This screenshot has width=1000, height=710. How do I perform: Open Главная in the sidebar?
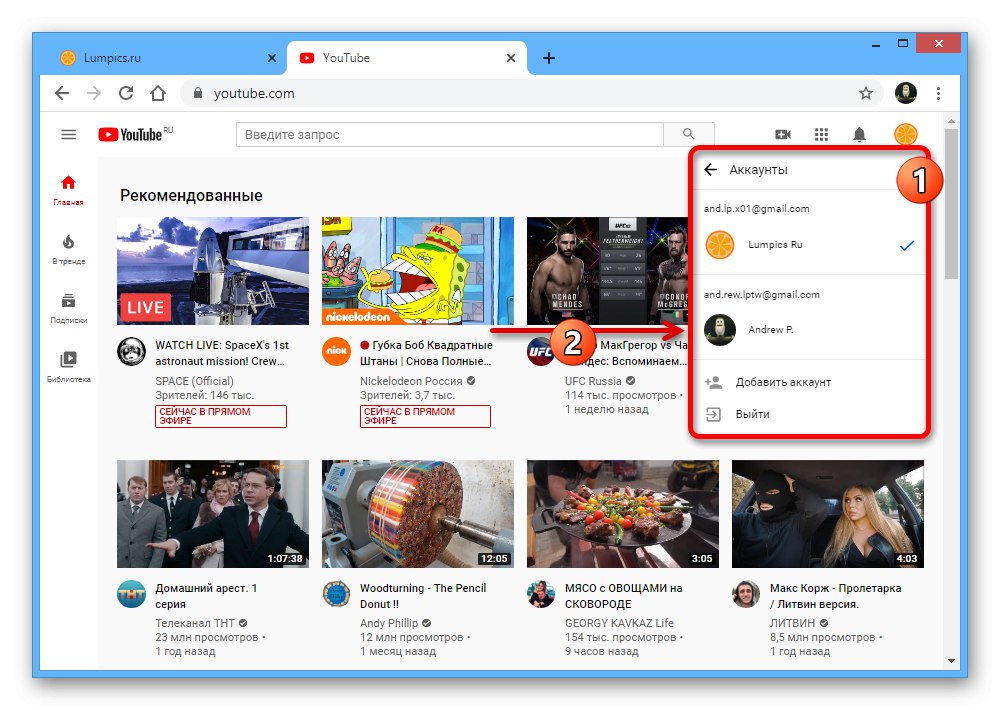(x=68, y=191)
